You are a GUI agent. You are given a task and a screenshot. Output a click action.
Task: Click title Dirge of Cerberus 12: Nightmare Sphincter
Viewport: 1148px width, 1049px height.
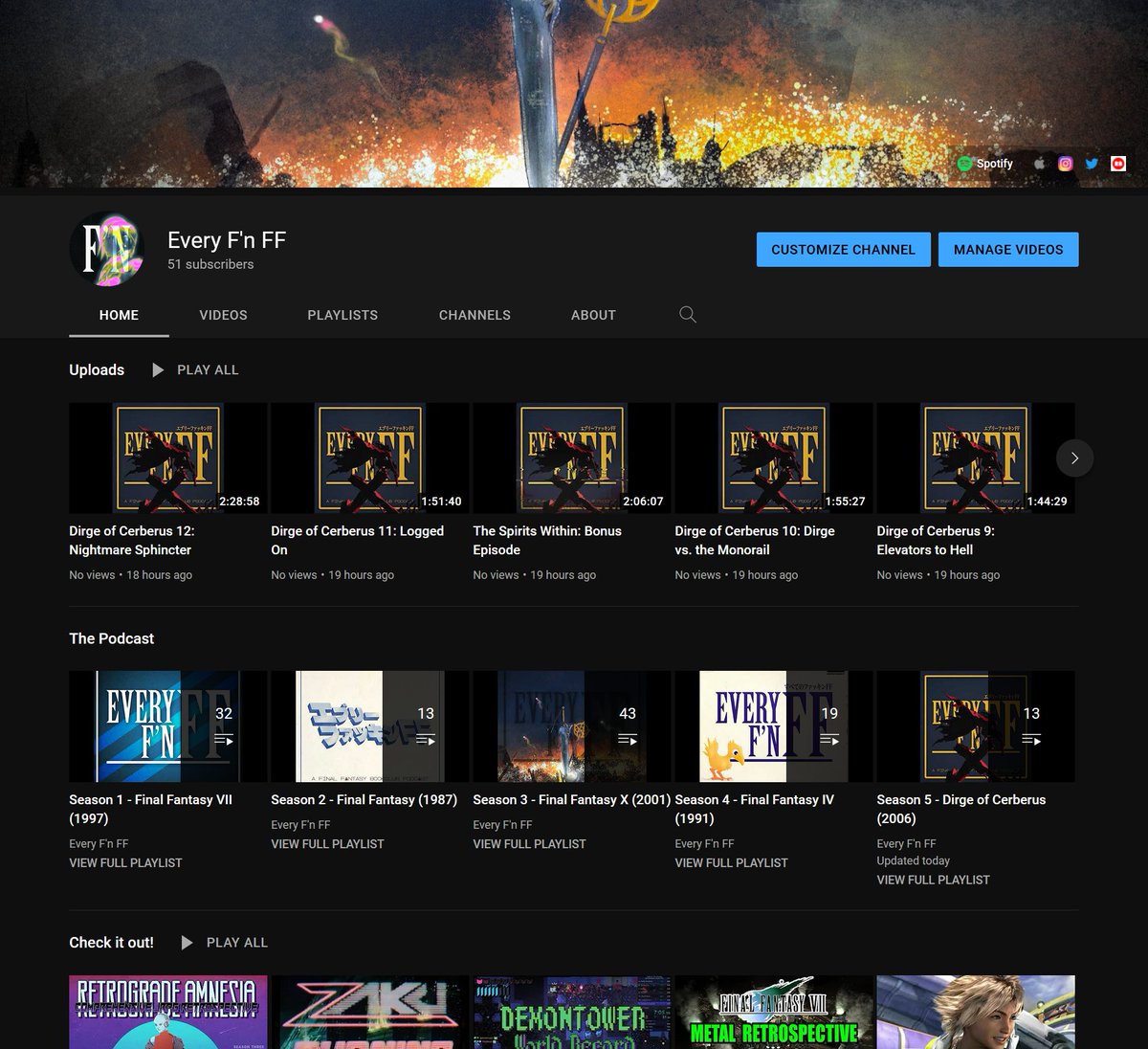point(131,541)
